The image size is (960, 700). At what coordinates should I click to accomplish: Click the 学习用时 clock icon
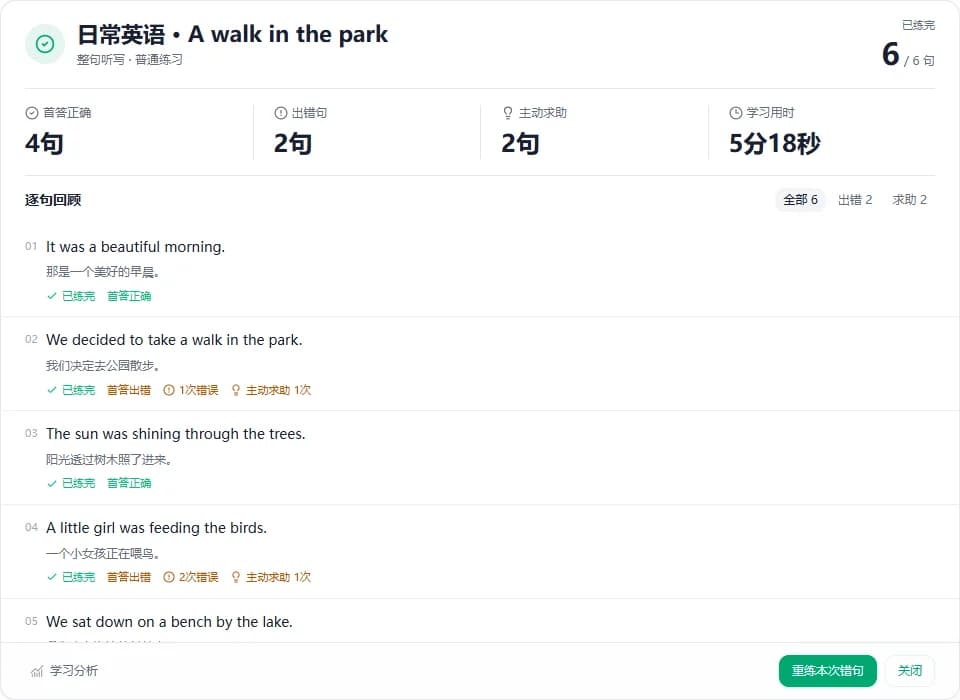[x=735, y=113]
